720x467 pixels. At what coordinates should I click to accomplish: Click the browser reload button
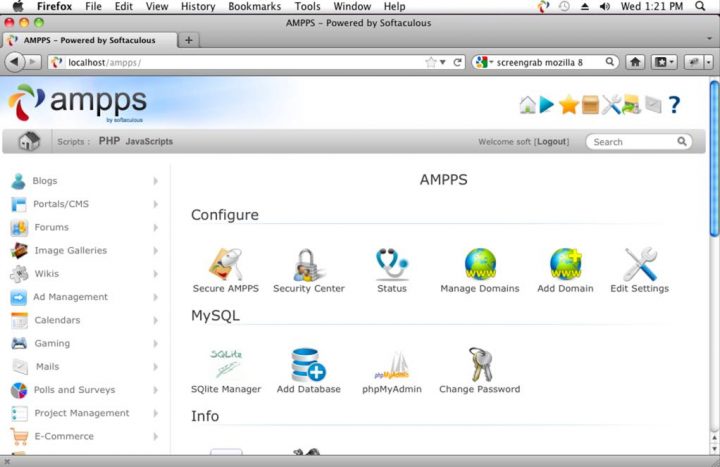pyautogui.click(x=458, y=62)
